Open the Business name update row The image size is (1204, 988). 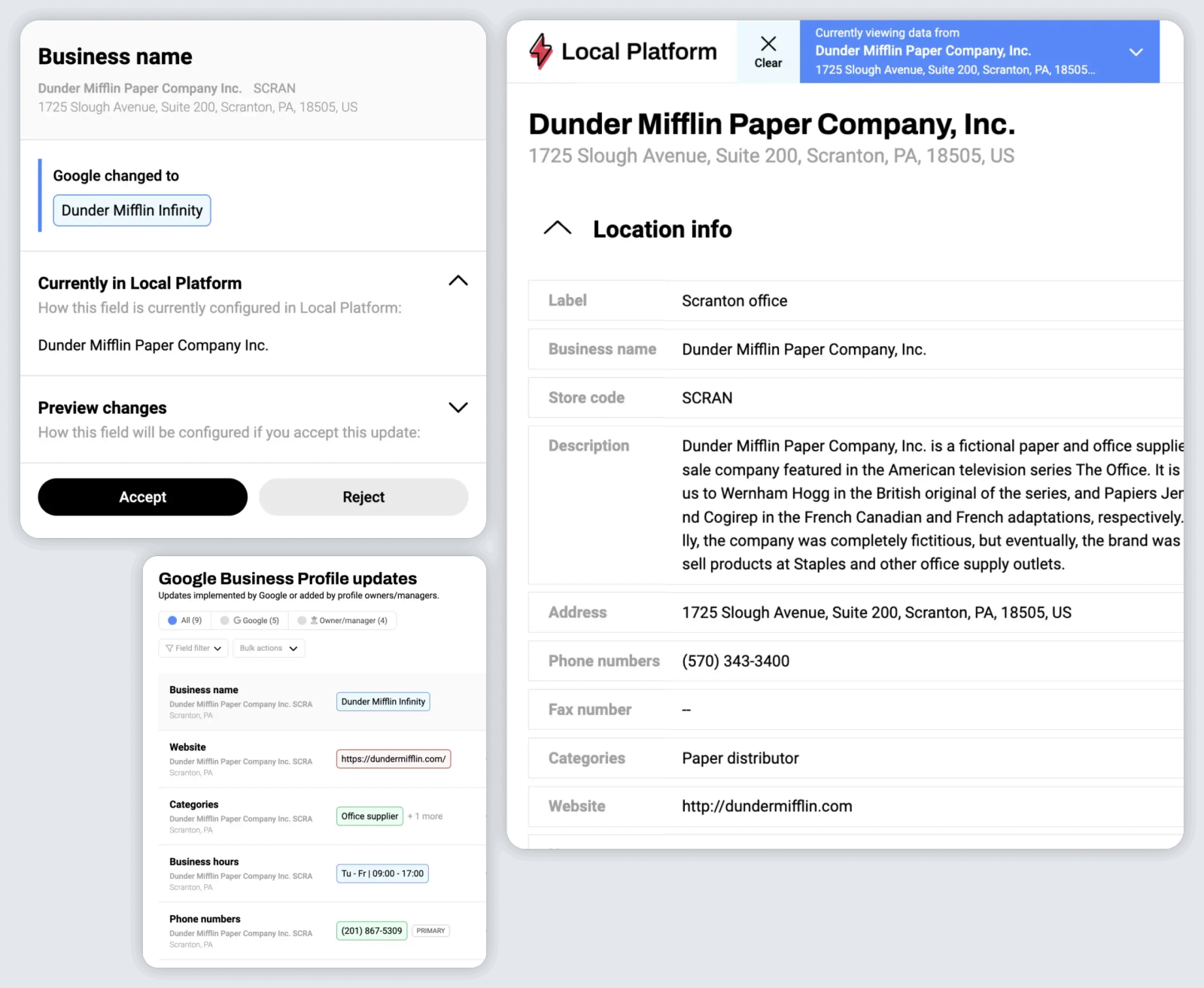(x=321, y=701)
